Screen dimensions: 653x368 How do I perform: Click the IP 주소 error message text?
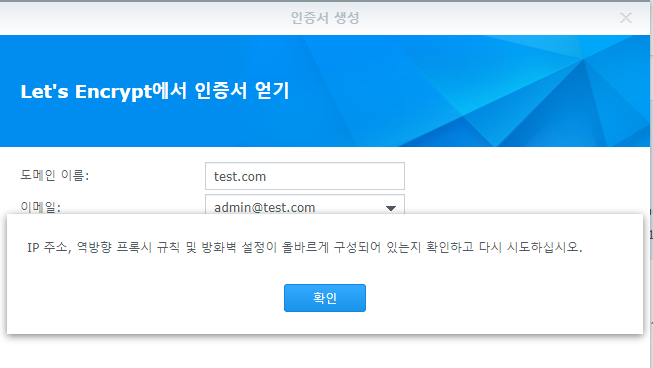click(x=304, y=247)
